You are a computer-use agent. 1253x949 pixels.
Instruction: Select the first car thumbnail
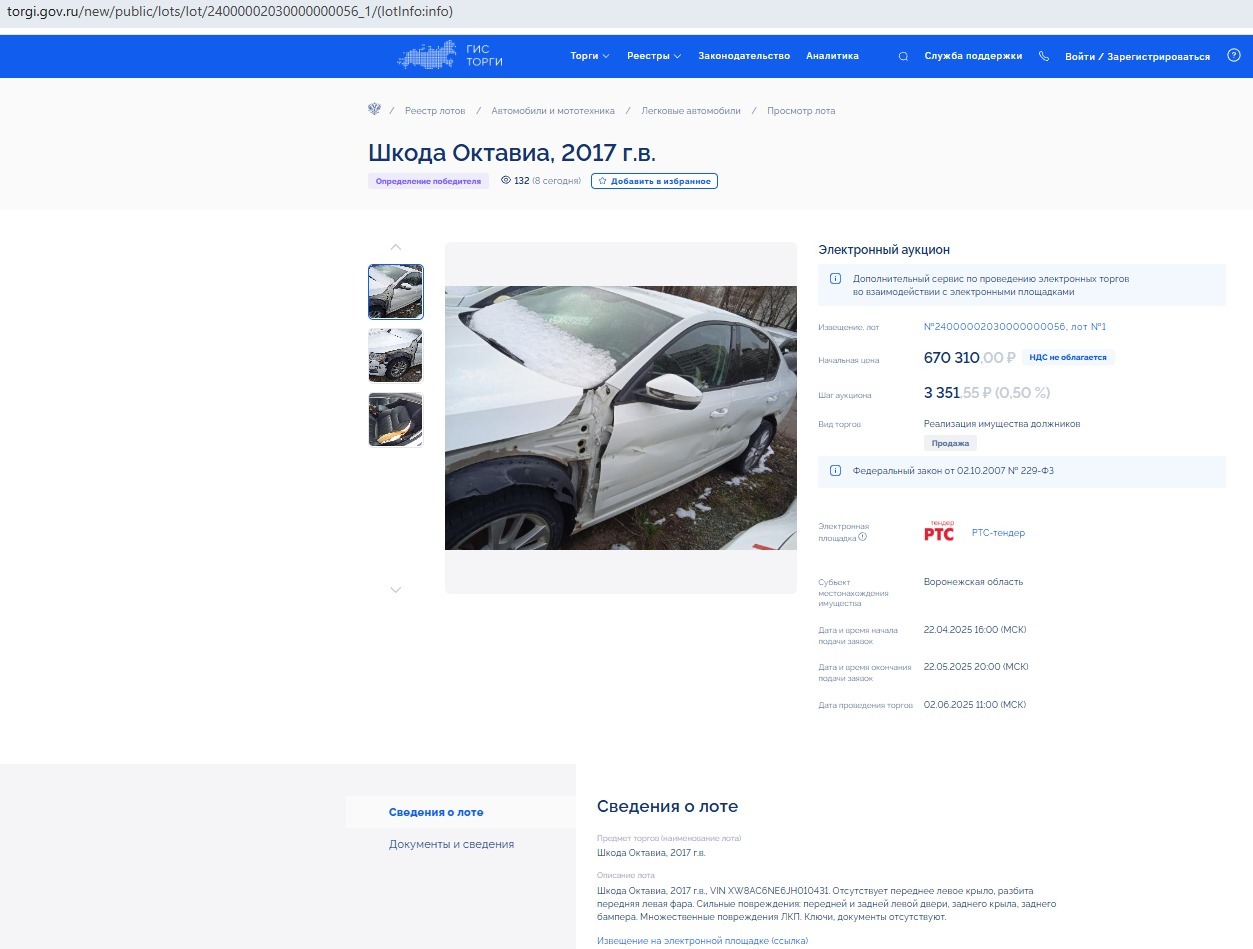[395, 291]
